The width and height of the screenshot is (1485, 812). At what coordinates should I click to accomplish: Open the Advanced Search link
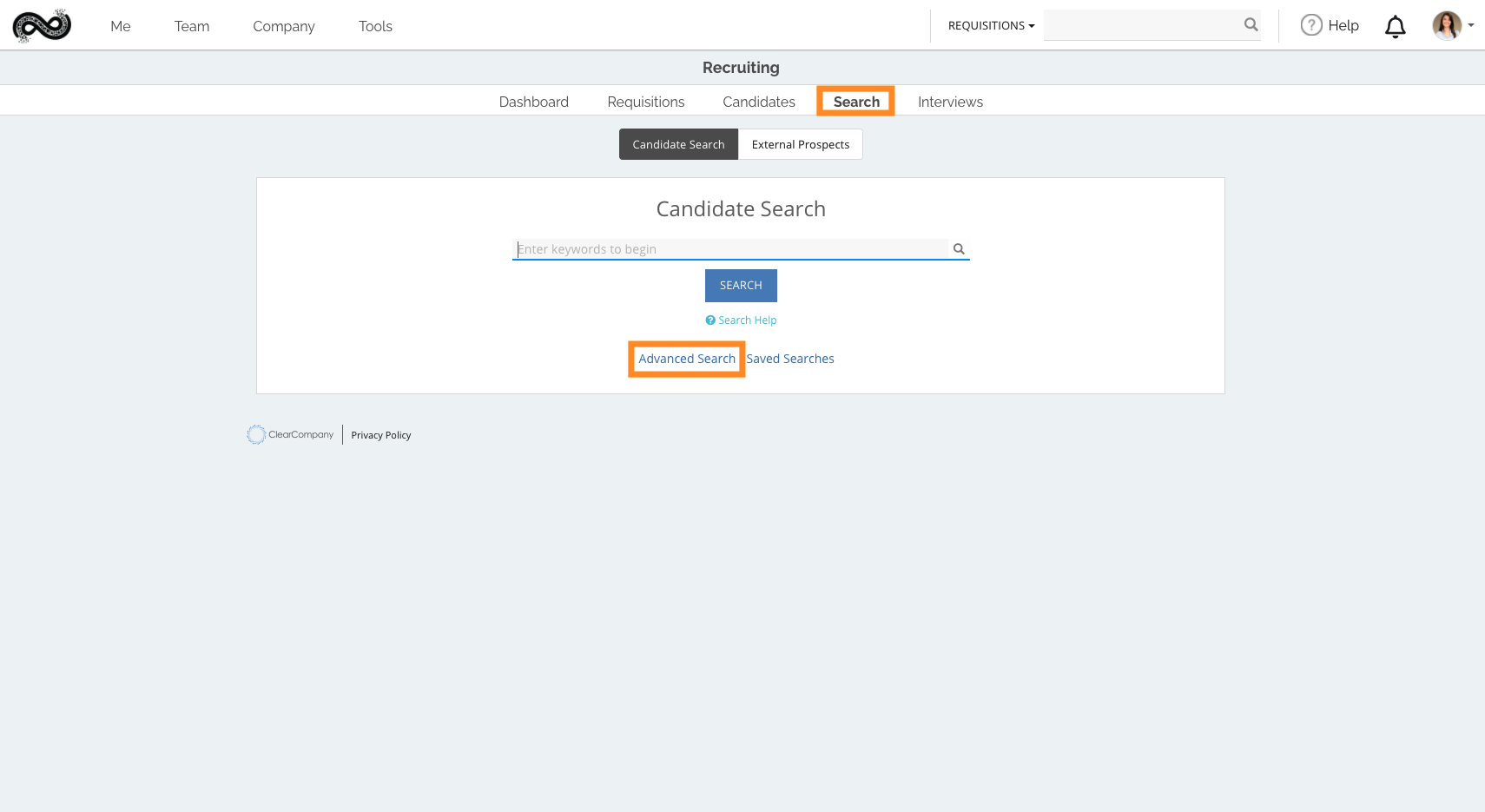tap(686, 359)
